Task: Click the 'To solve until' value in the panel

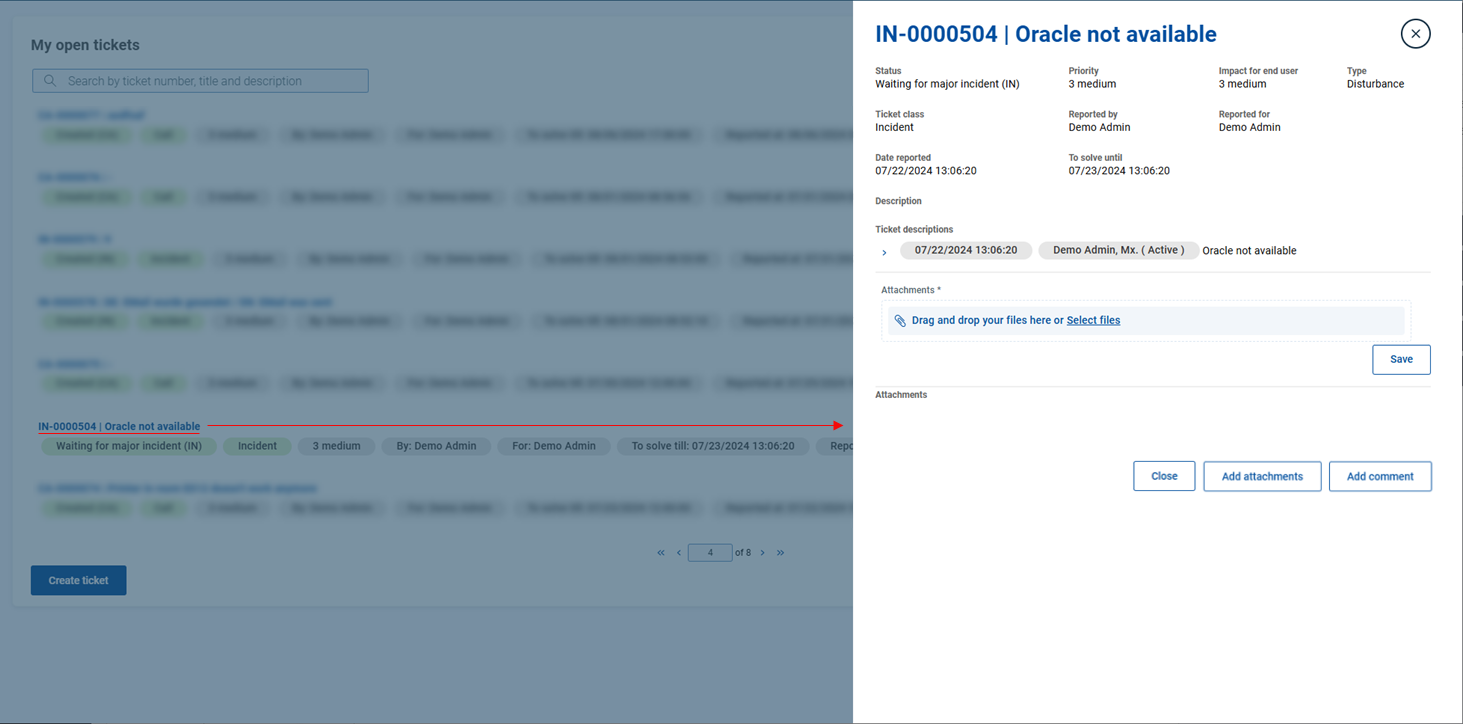Action: (1119, 171)
